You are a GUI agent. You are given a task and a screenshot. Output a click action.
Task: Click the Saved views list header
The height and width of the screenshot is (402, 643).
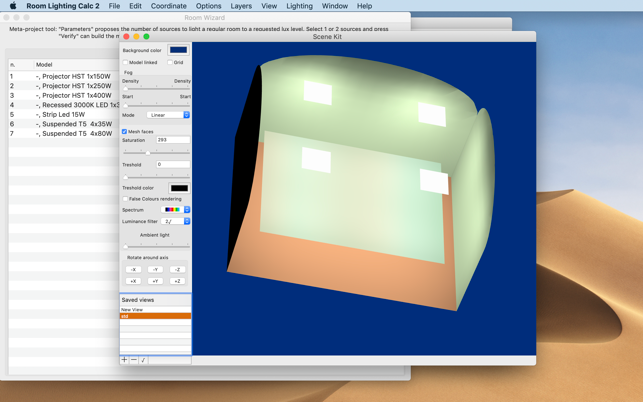pos(155,300)
